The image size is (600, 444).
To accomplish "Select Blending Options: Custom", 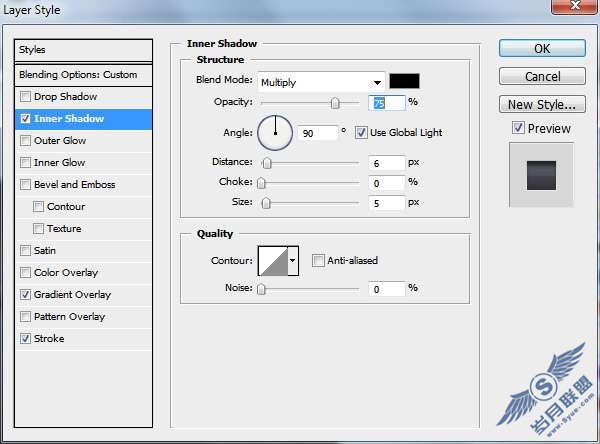I will point(83,75).
